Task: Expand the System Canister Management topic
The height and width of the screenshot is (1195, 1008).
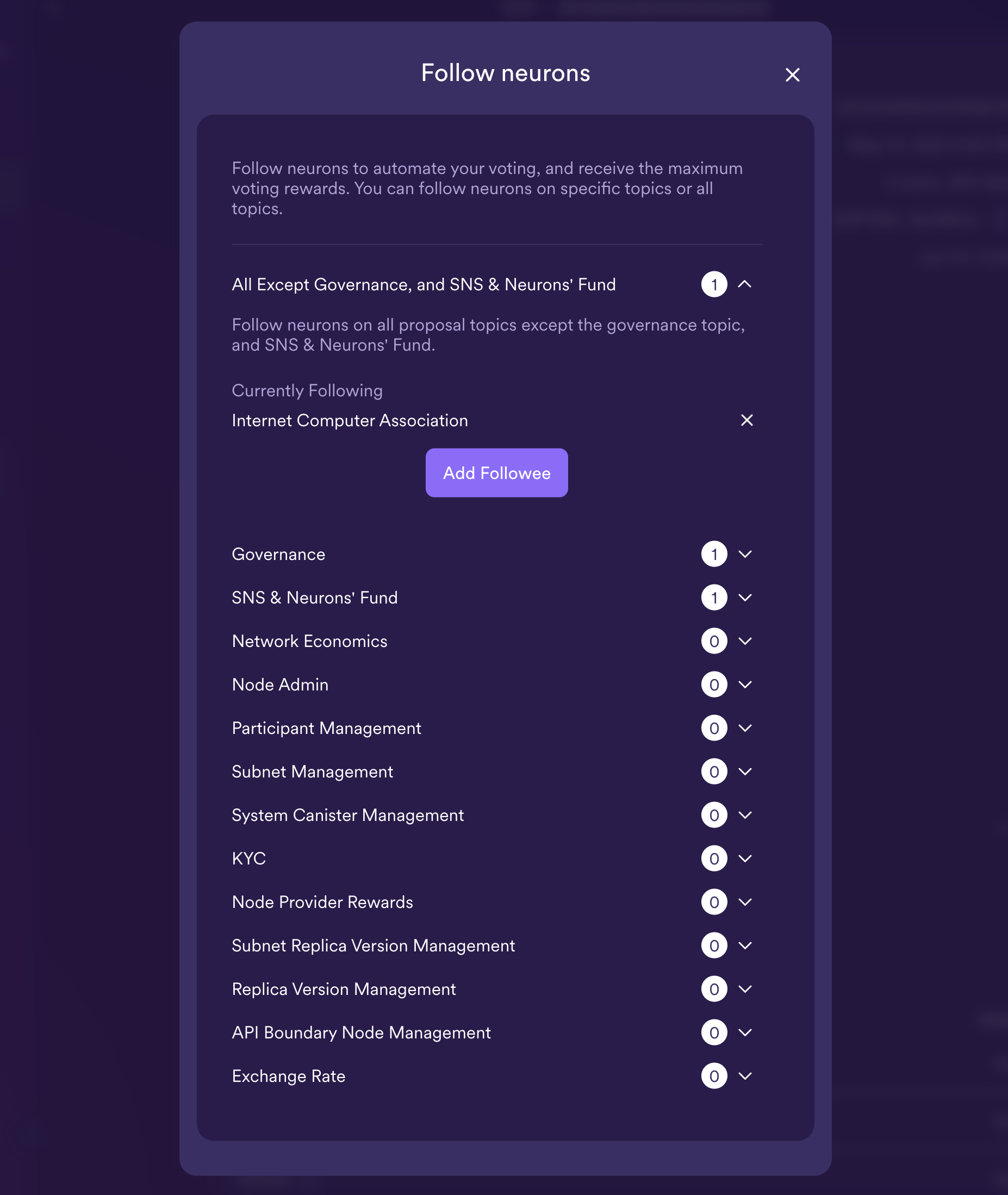Action: (744, 815)
